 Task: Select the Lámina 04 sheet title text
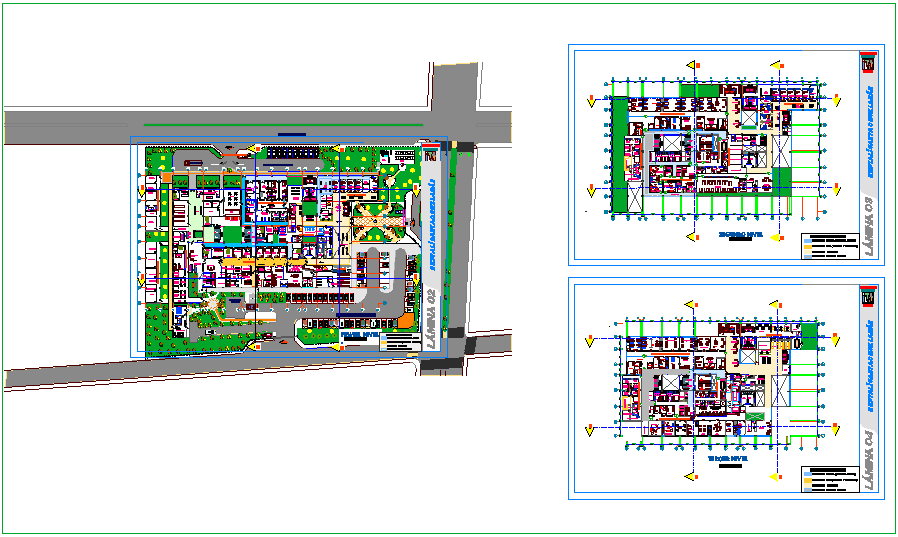(867, 460)
